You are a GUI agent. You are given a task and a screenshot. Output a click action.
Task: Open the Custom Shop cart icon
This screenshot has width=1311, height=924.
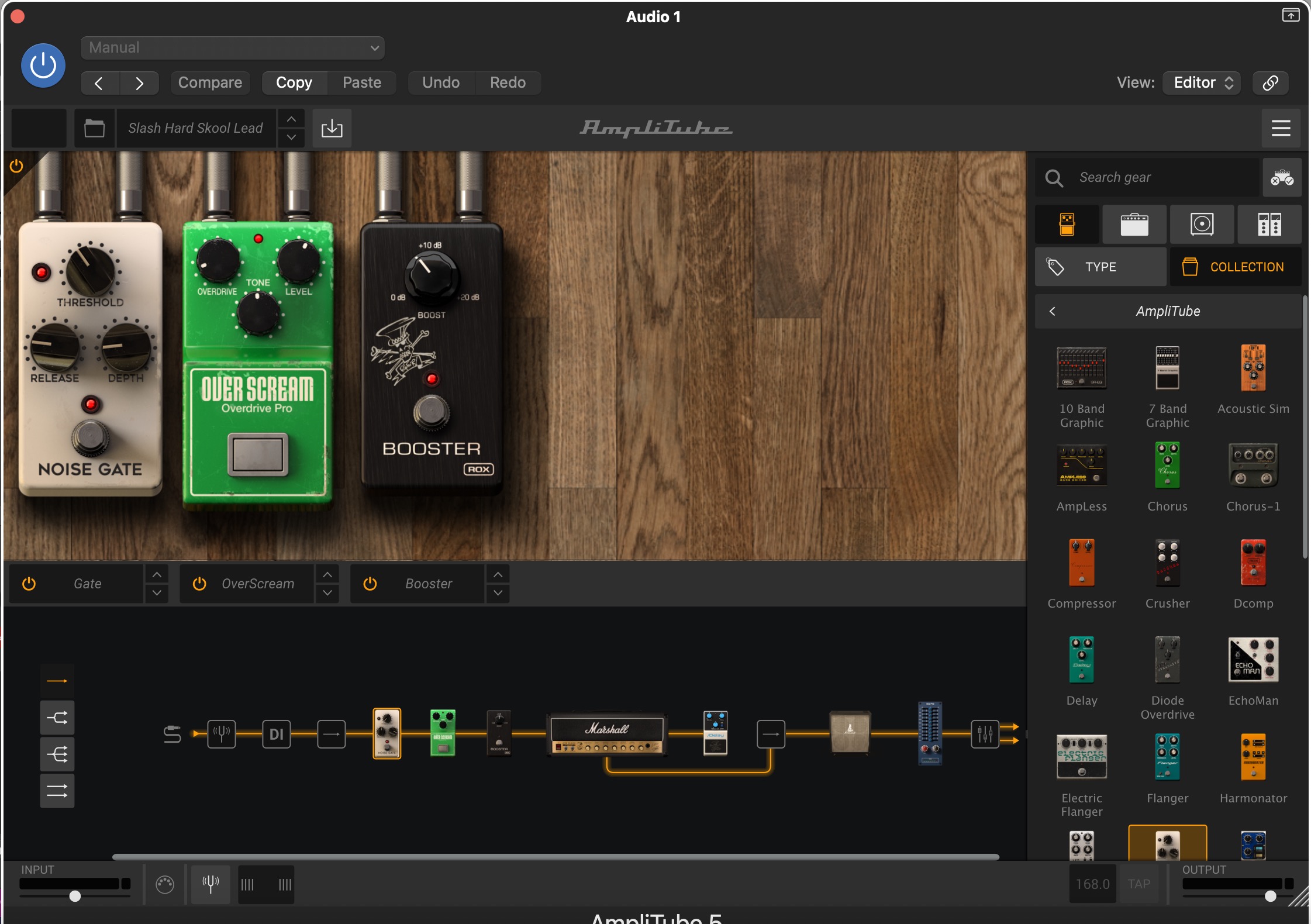click(1282, 177)
